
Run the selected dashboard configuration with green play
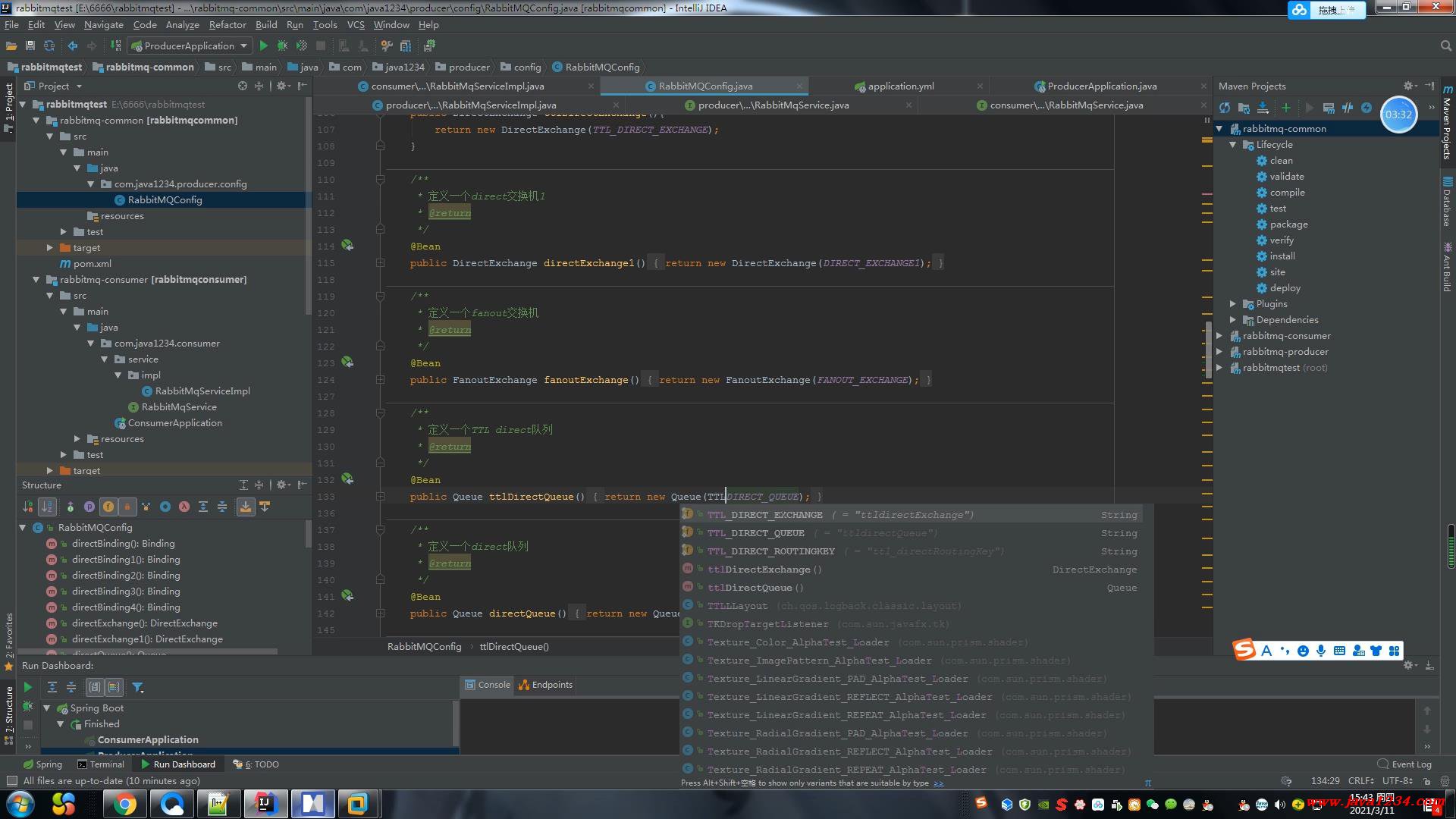[x=27, y=687]
